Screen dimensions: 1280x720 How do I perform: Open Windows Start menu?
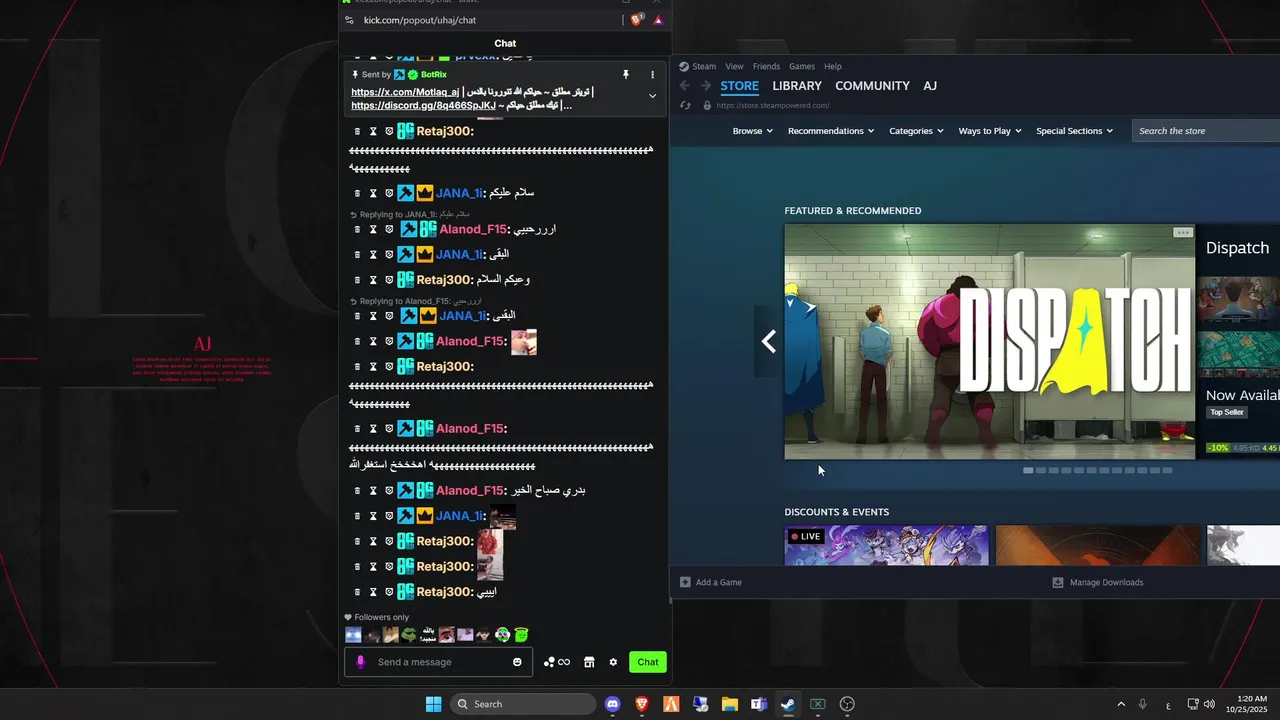click(x=433, y=704)
